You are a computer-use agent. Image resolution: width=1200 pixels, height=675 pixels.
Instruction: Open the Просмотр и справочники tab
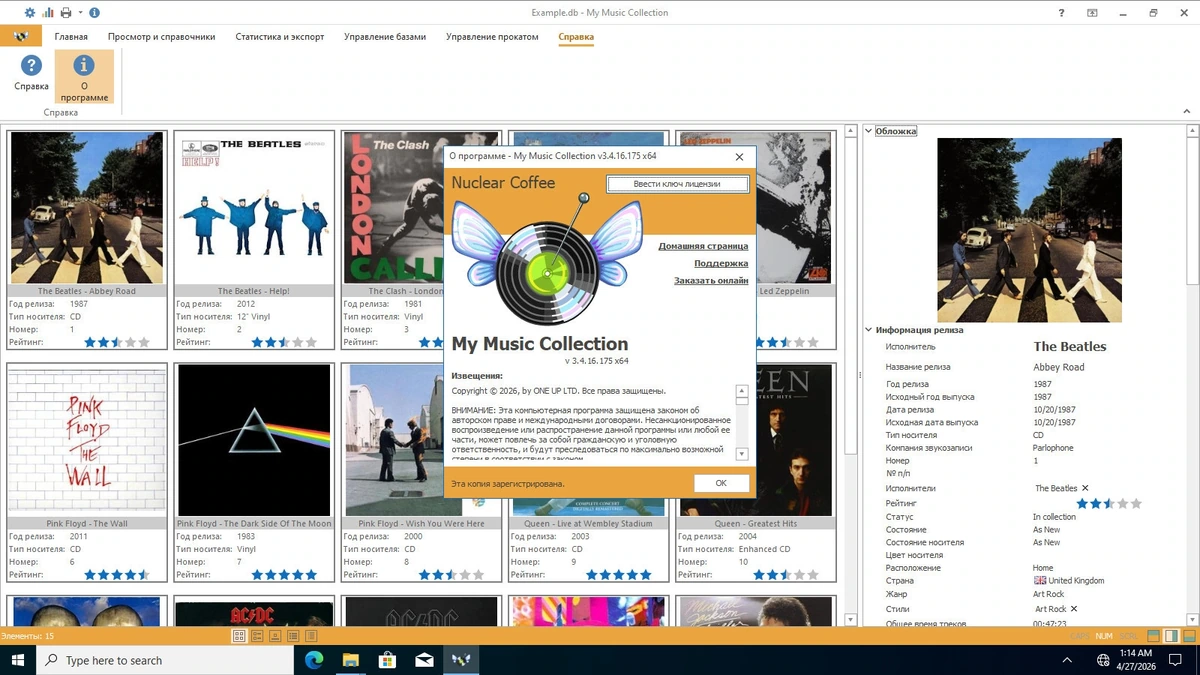161,37
